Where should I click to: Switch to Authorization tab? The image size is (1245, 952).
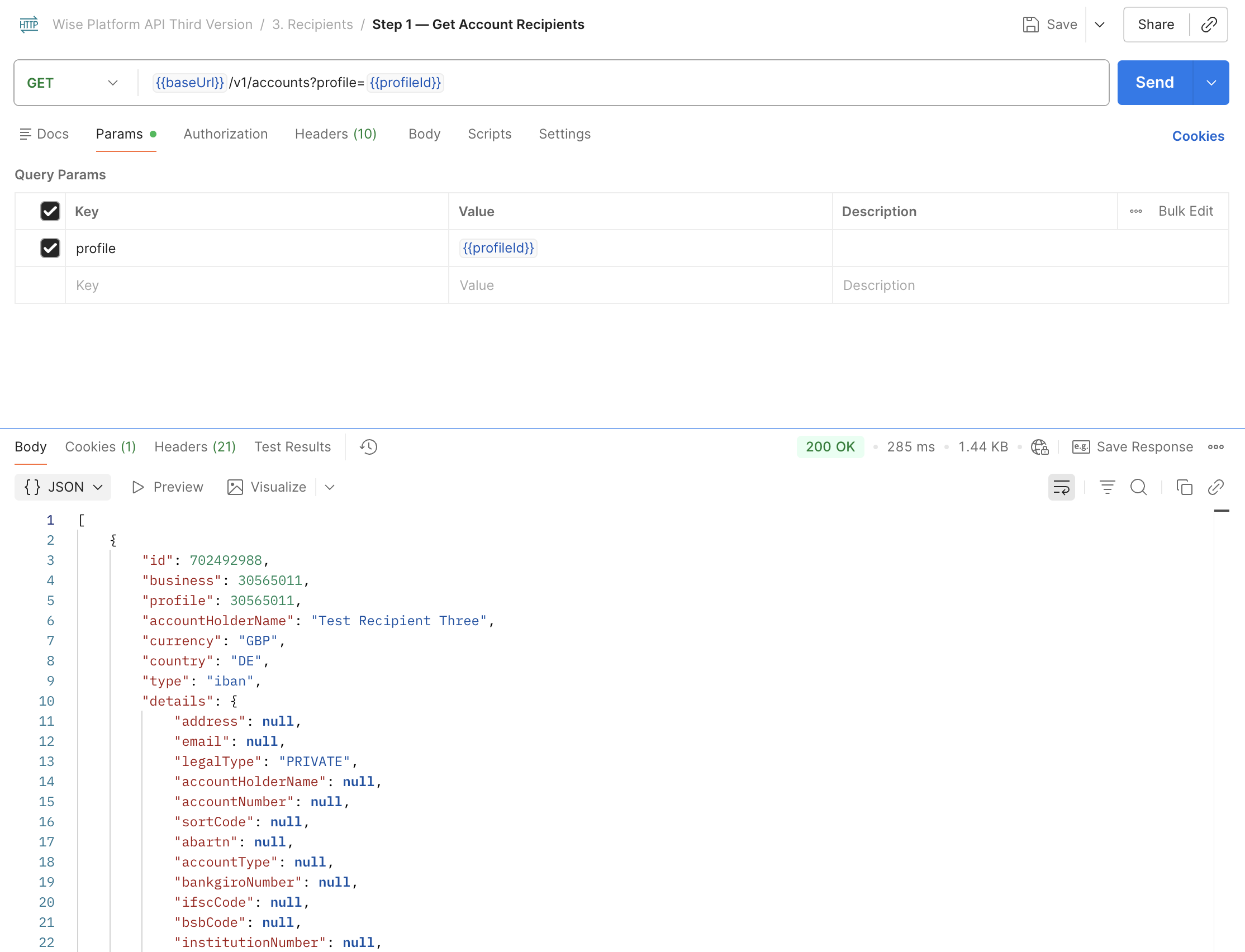(x=226, y=134)
